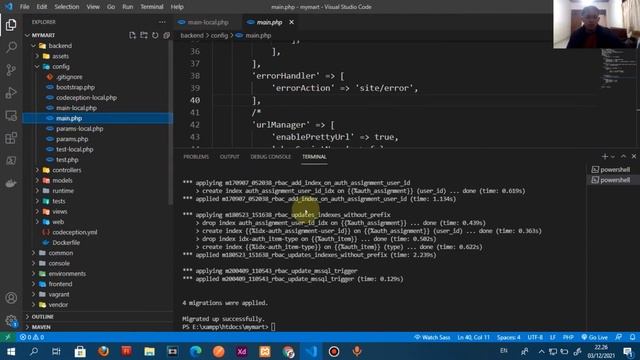This screenshot has height=360, width=640.
Task: Close the terminal panel
Action: pos(633,156)
